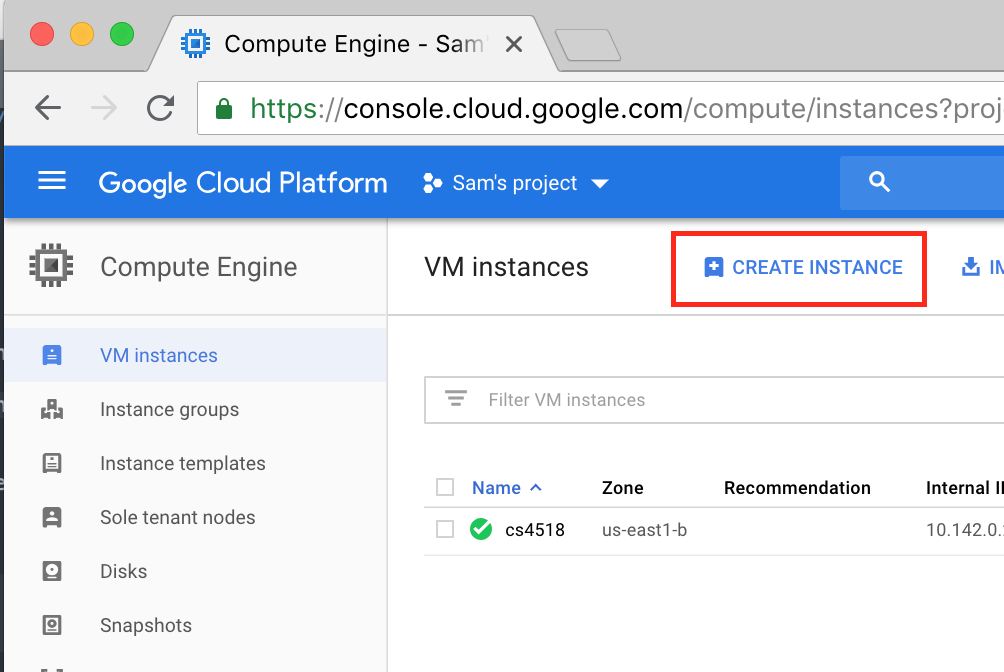Click the browser address bar URL
The width and height of the screenshot is (1004, 672).
click(600, 108)
